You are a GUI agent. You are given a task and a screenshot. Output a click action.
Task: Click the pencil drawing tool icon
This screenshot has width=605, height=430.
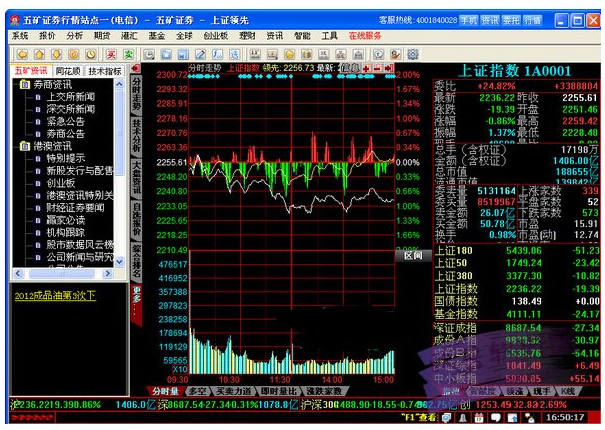pos(200,54)
